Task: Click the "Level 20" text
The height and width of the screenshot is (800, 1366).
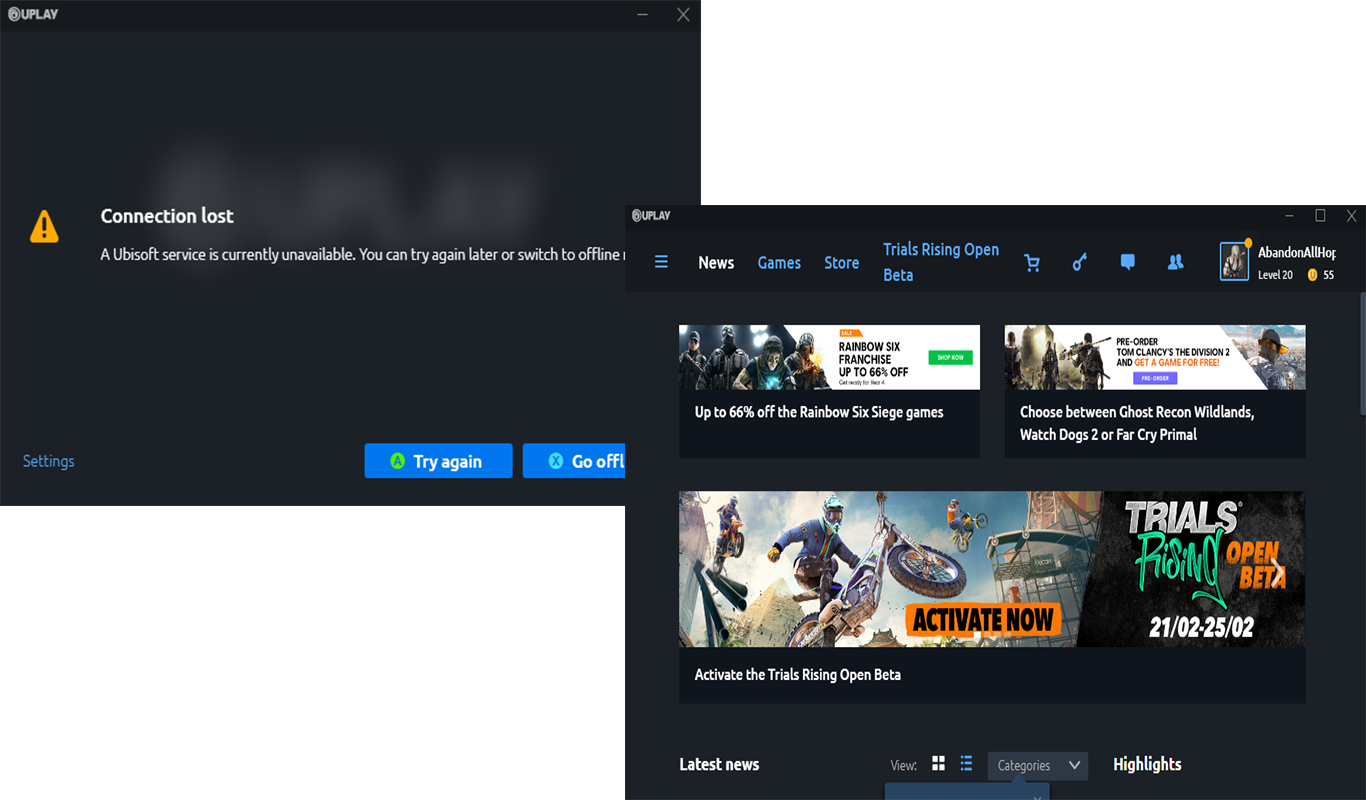Action: pos(1275,275)
